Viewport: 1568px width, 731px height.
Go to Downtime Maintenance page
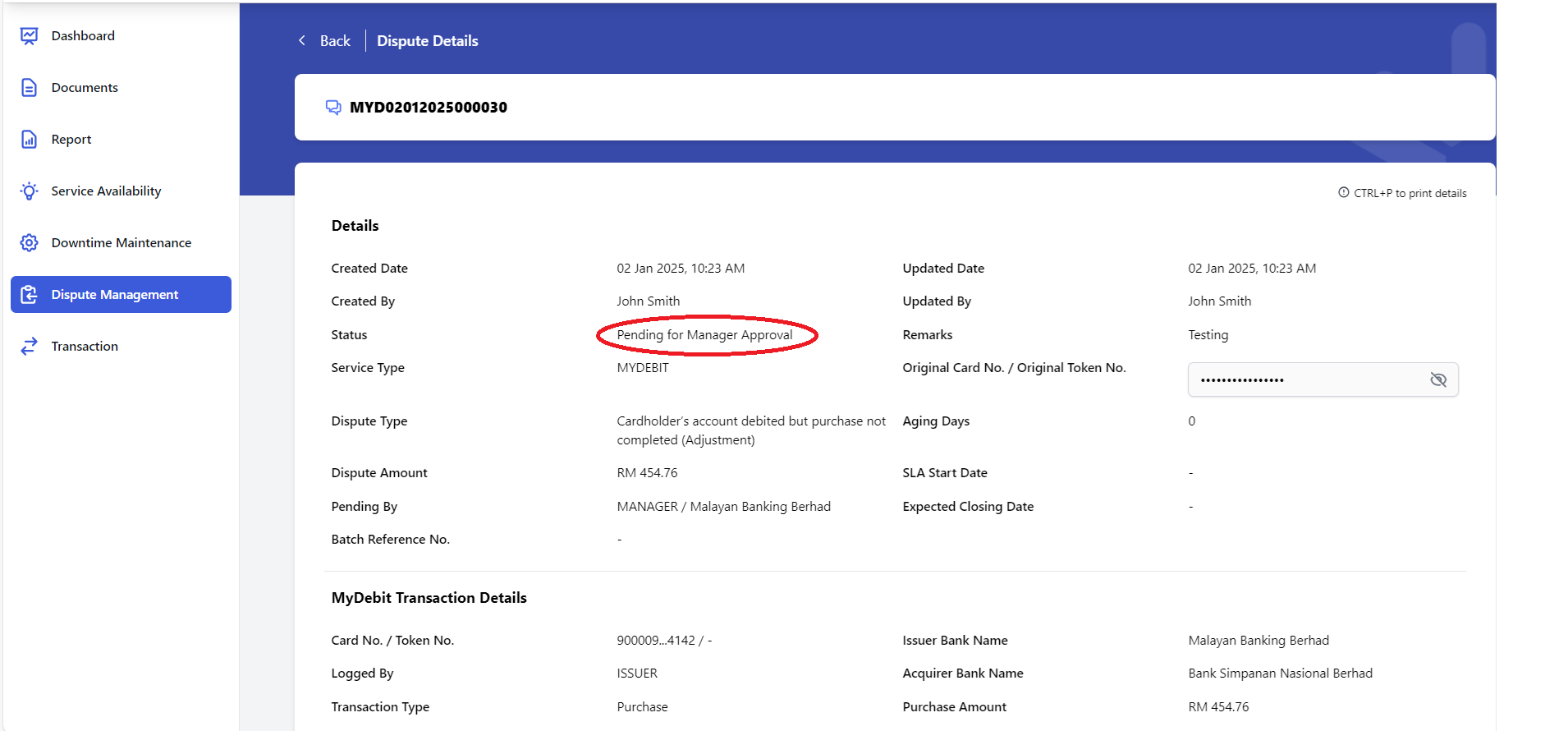pos(121,243)
